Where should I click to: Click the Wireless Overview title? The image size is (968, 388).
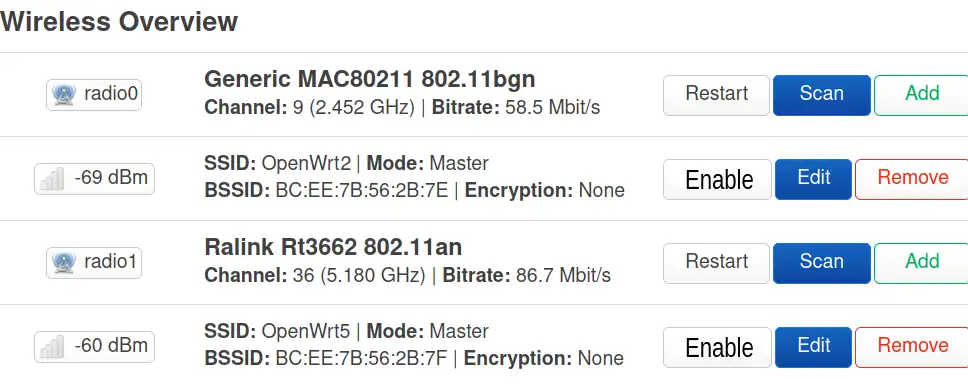click(x=119, y=22)
